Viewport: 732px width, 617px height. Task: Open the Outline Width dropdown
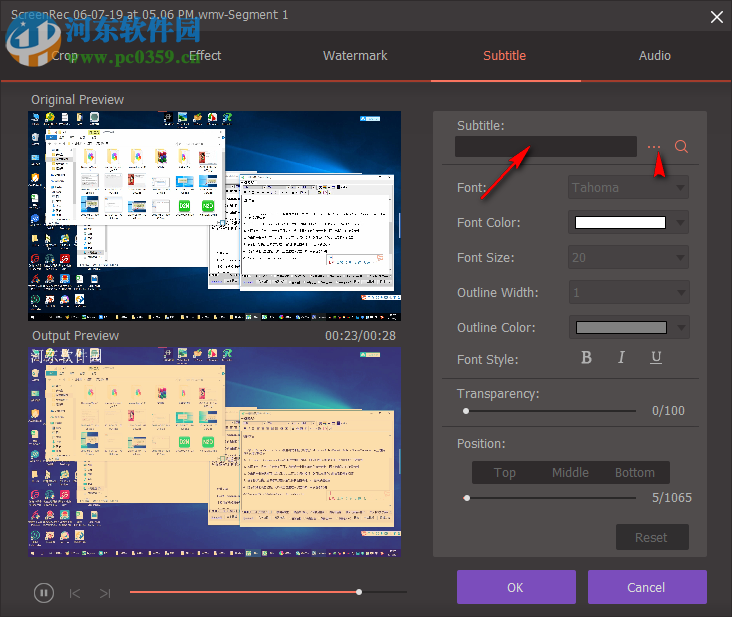tap(629, 293)
